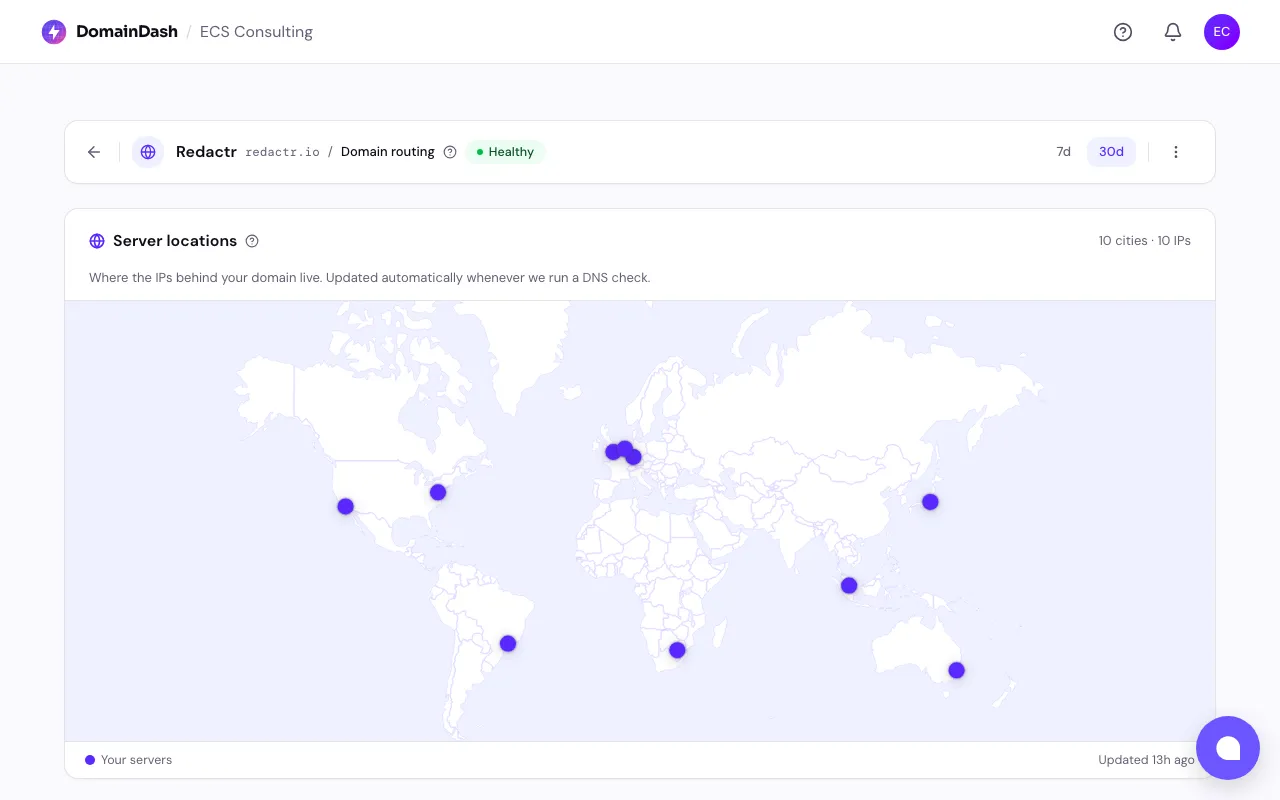Open the help question-mark icon in header

pyautogui.click(x=1123, y=32)
